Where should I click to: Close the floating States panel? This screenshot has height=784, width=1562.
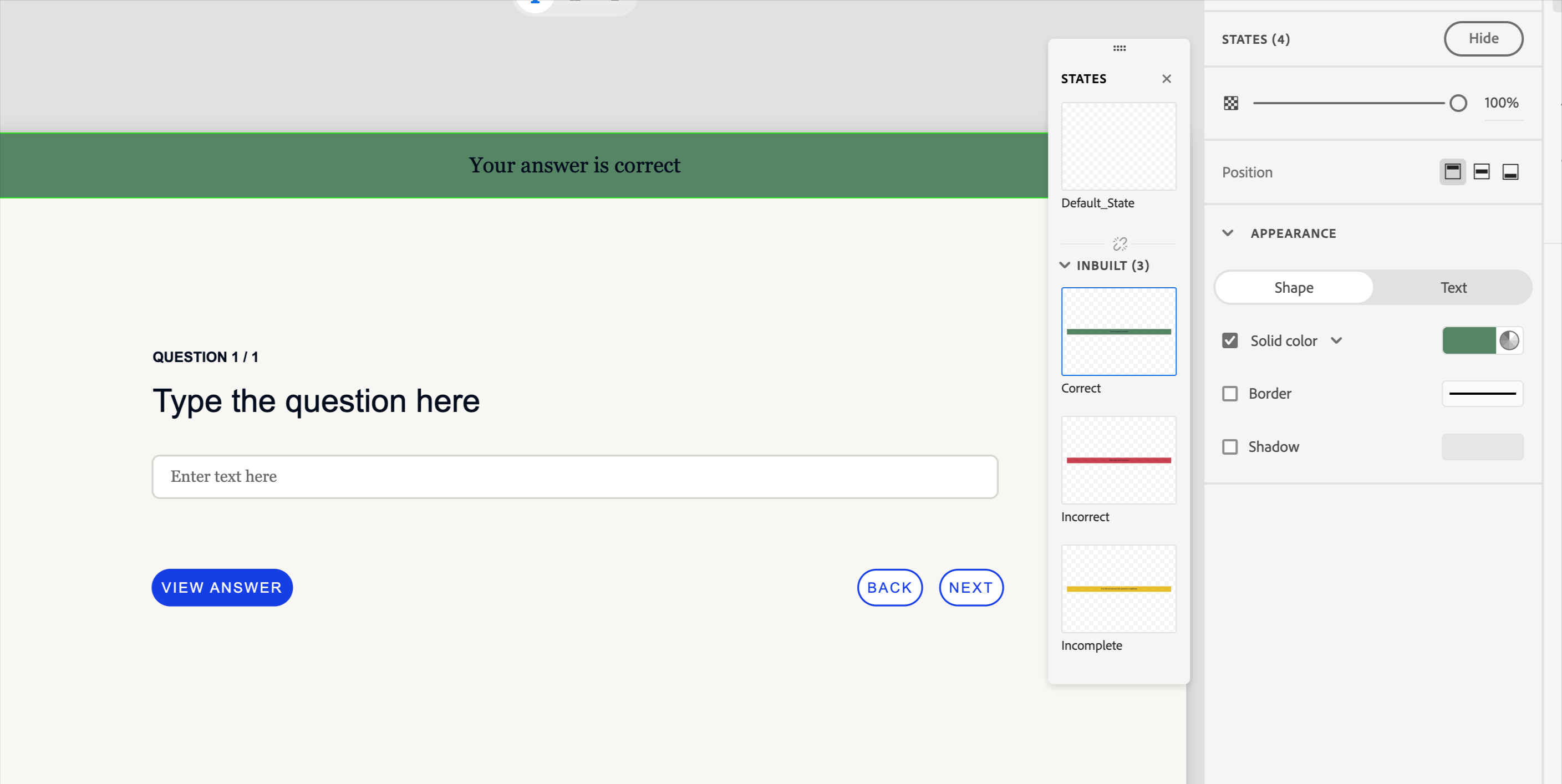1166,79
